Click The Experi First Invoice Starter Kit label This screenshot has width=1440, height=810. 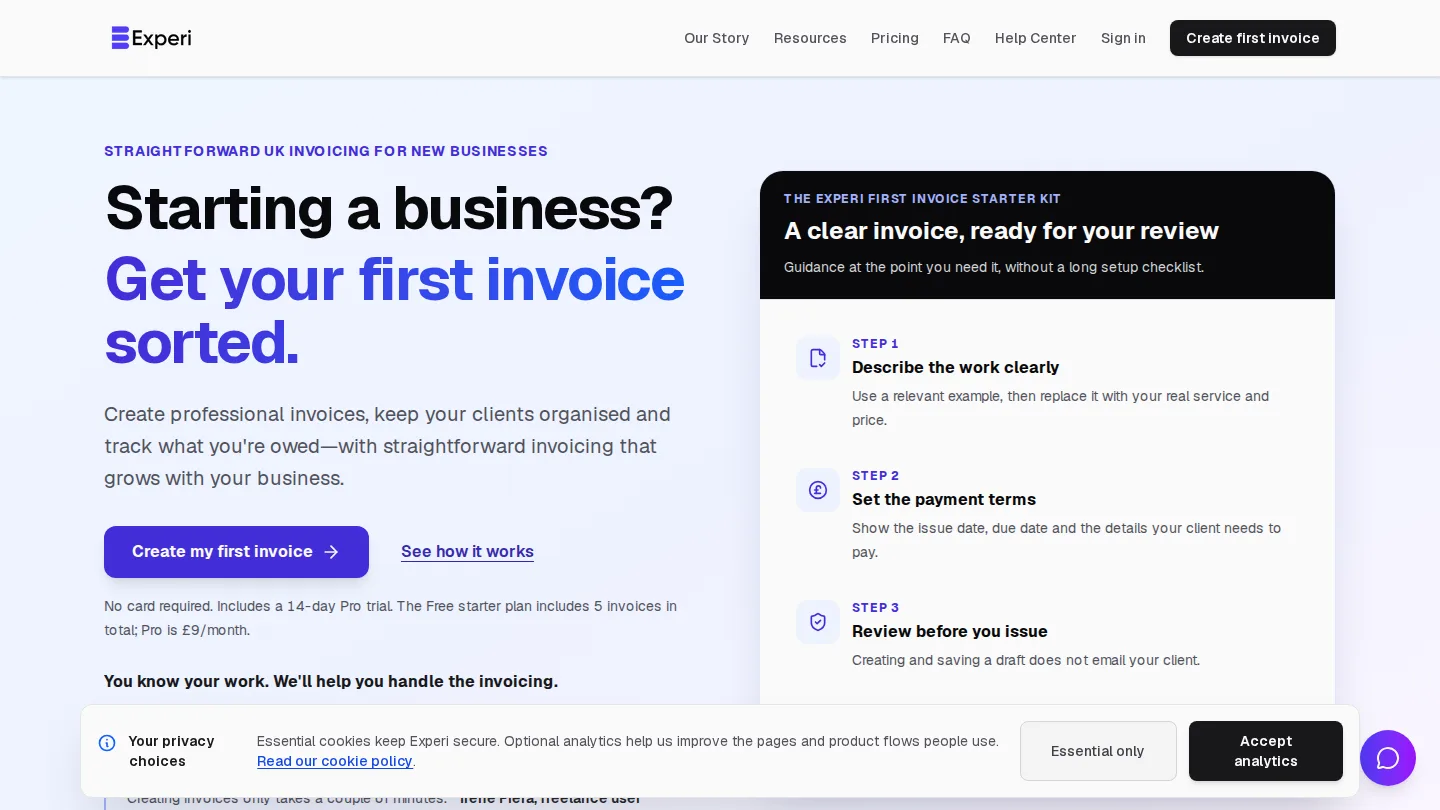point(922,199)
